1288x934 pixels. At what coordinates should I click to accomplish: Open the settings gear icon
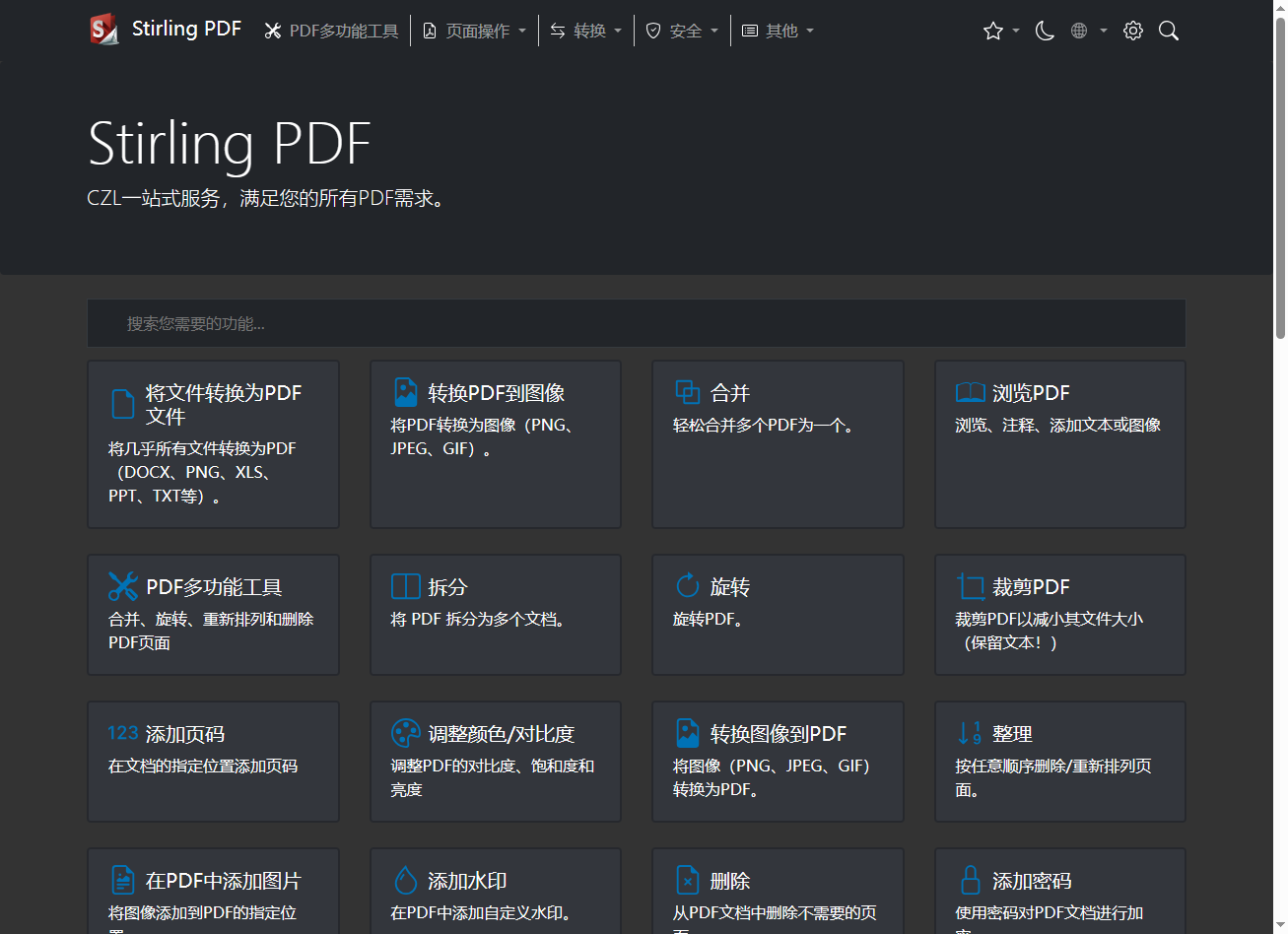coord(1133,31)
